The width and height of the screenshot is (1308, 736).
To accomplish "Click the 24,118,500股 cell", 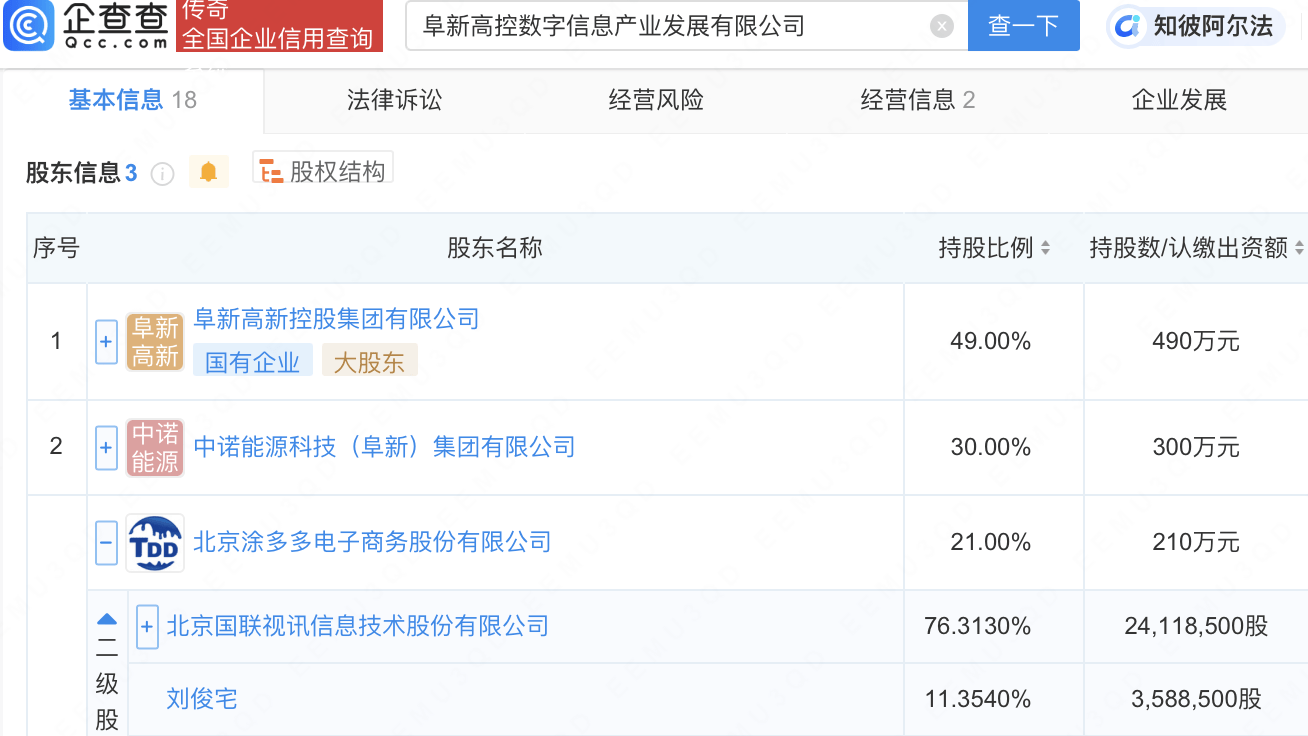I will tap(1196, 626).
